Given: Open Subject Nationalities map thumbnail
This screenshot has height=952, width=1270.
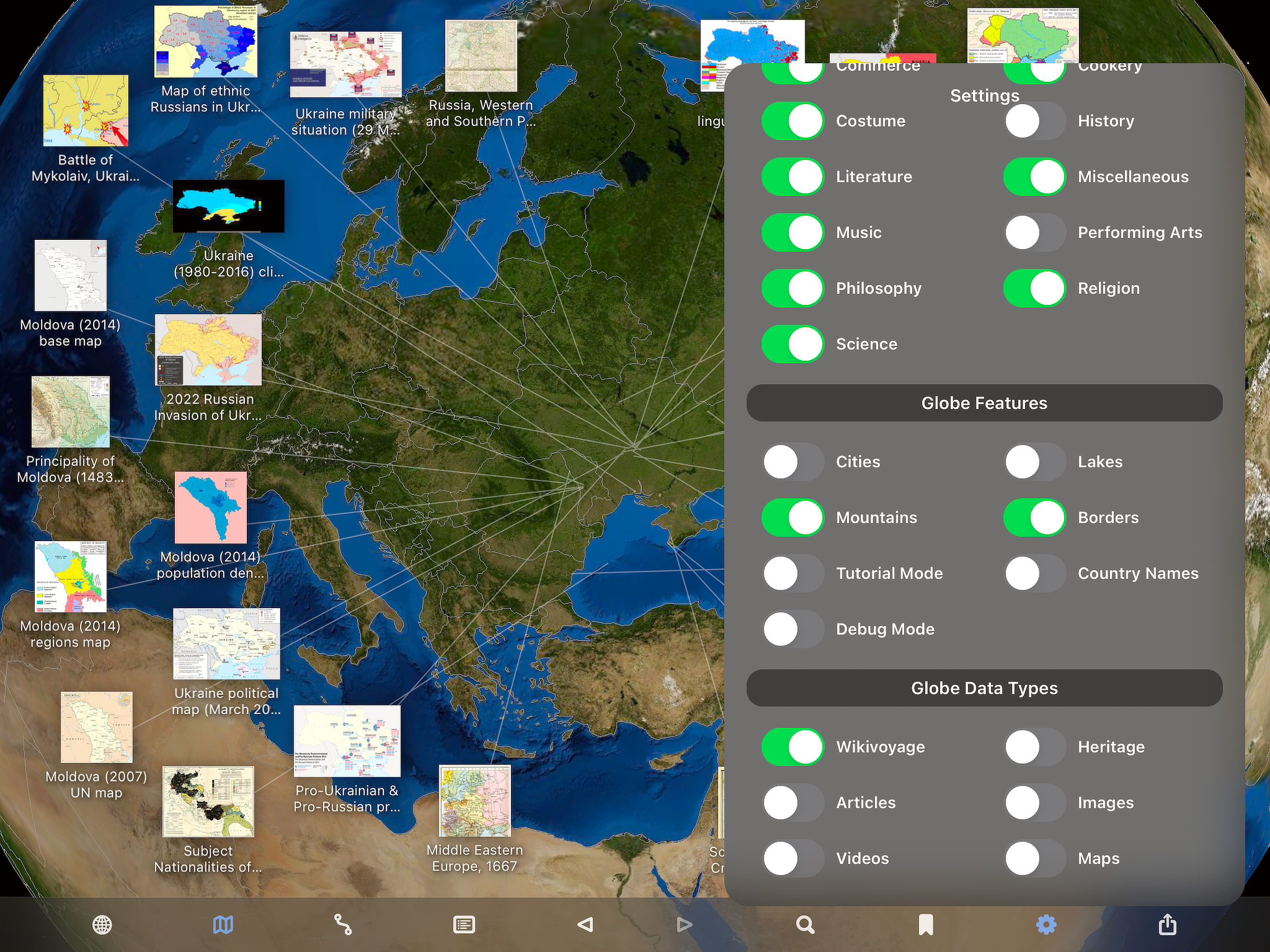Looking at the screenshot, I should [x=208, y=801].
